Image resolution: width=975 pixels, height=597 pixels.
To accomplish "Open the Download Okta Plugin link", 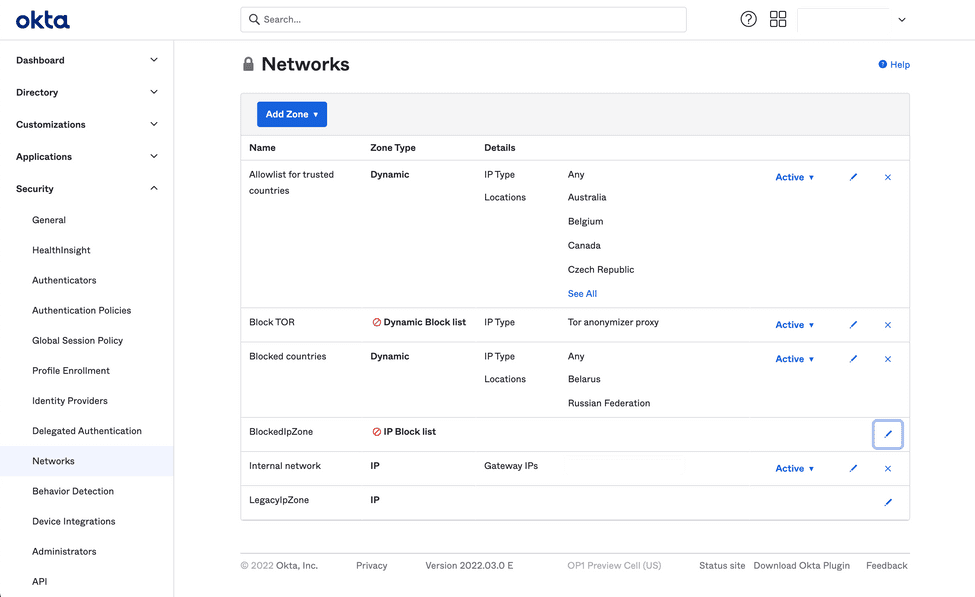I will pyautogui.click(x=801, y=566).
